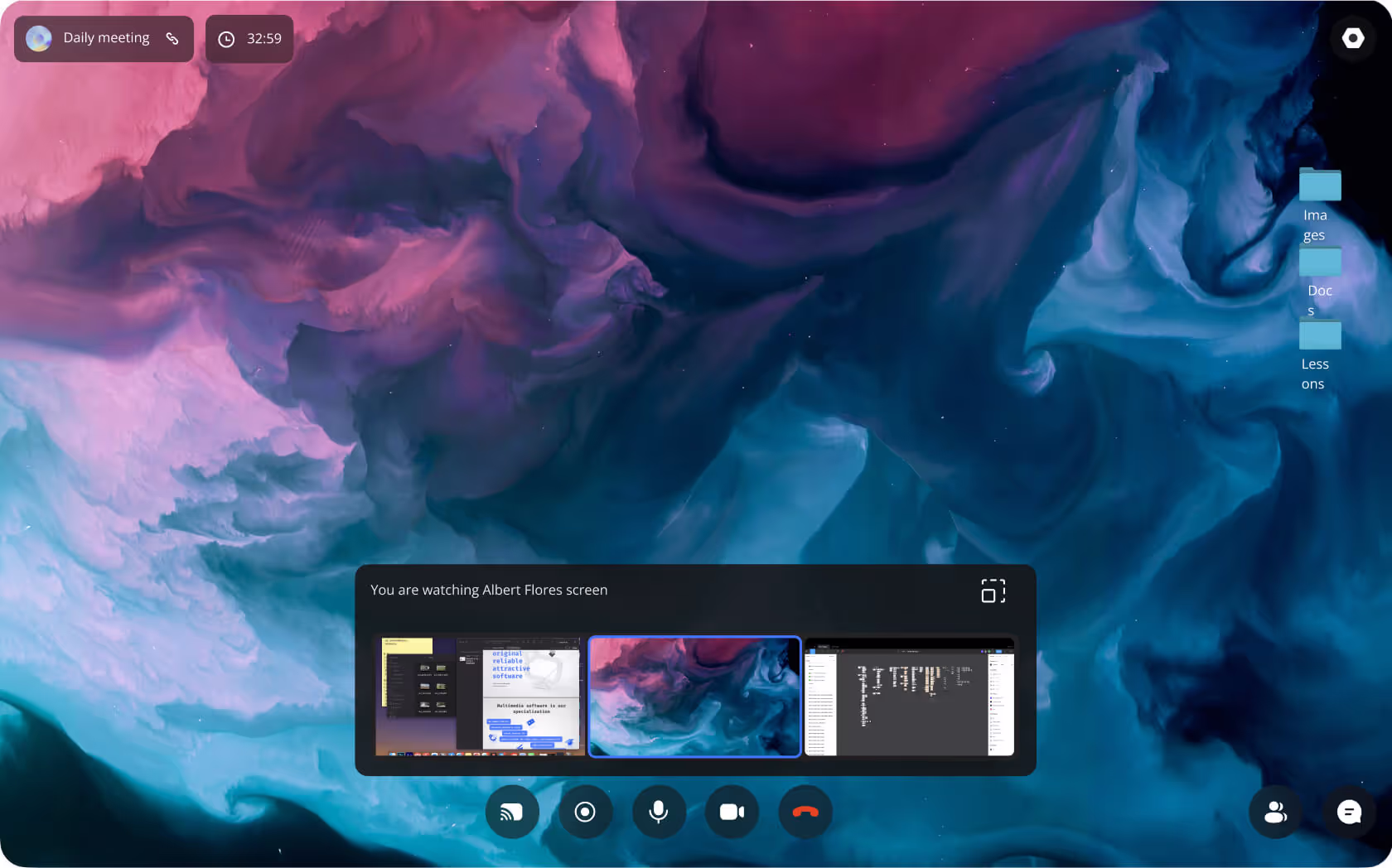The width and height of the screenshot is (1392, 868).
Task: Start recording the meeting
Action: 585,812
